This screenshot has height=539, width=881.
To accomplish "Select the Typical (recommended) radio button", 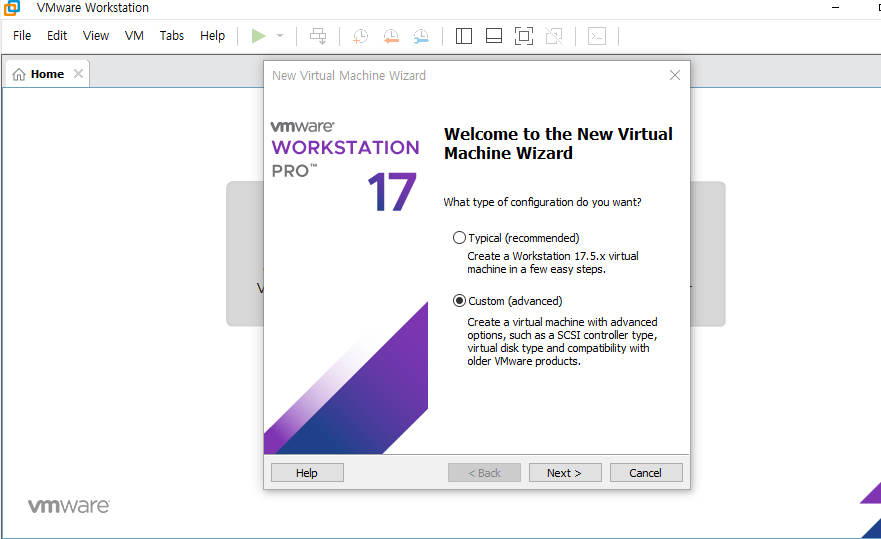I will tap(459, 238).
